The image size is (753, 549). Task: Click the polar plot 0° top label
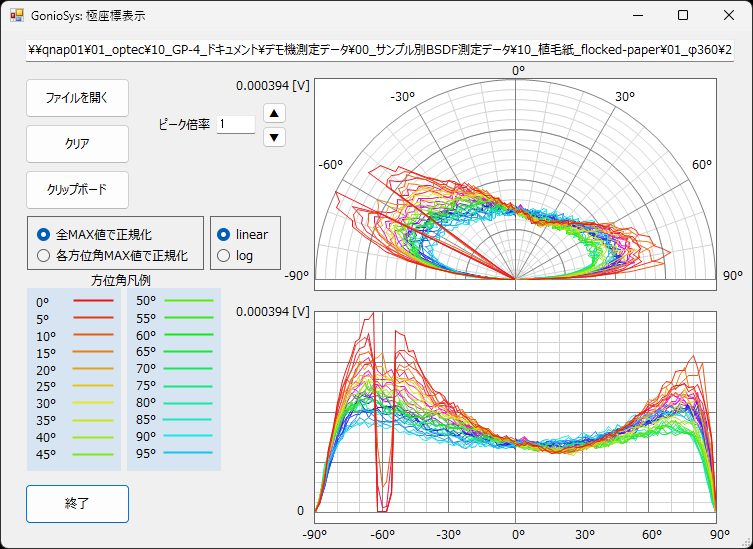point(517,71)
